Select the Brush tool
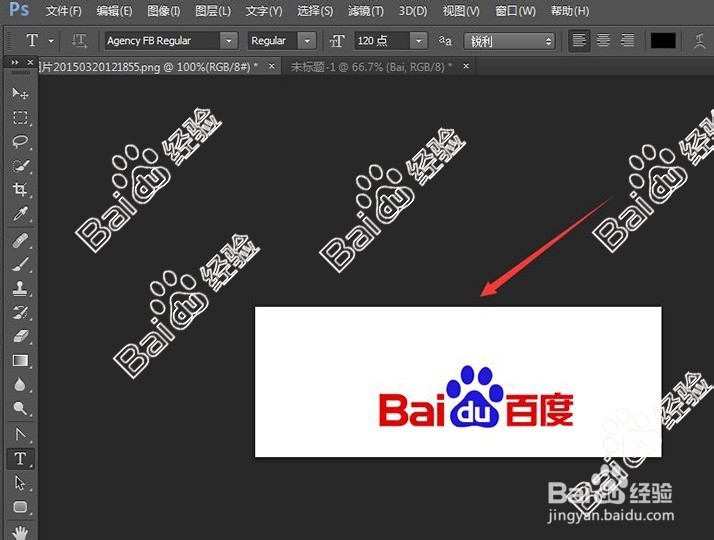Viewport: 714px width, 540px height. (x=20, y=264)
